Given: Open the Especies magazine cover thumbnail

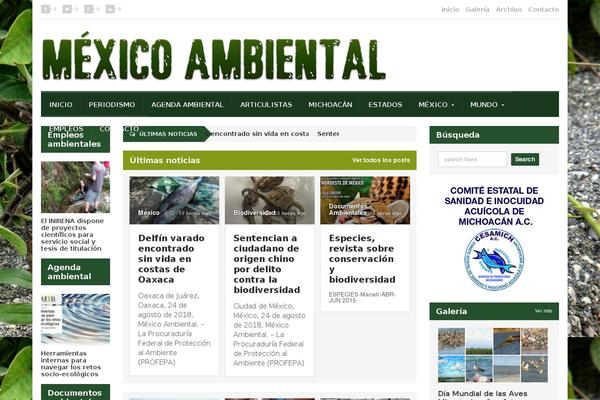Looking at the screenshot, I should 365,200.
